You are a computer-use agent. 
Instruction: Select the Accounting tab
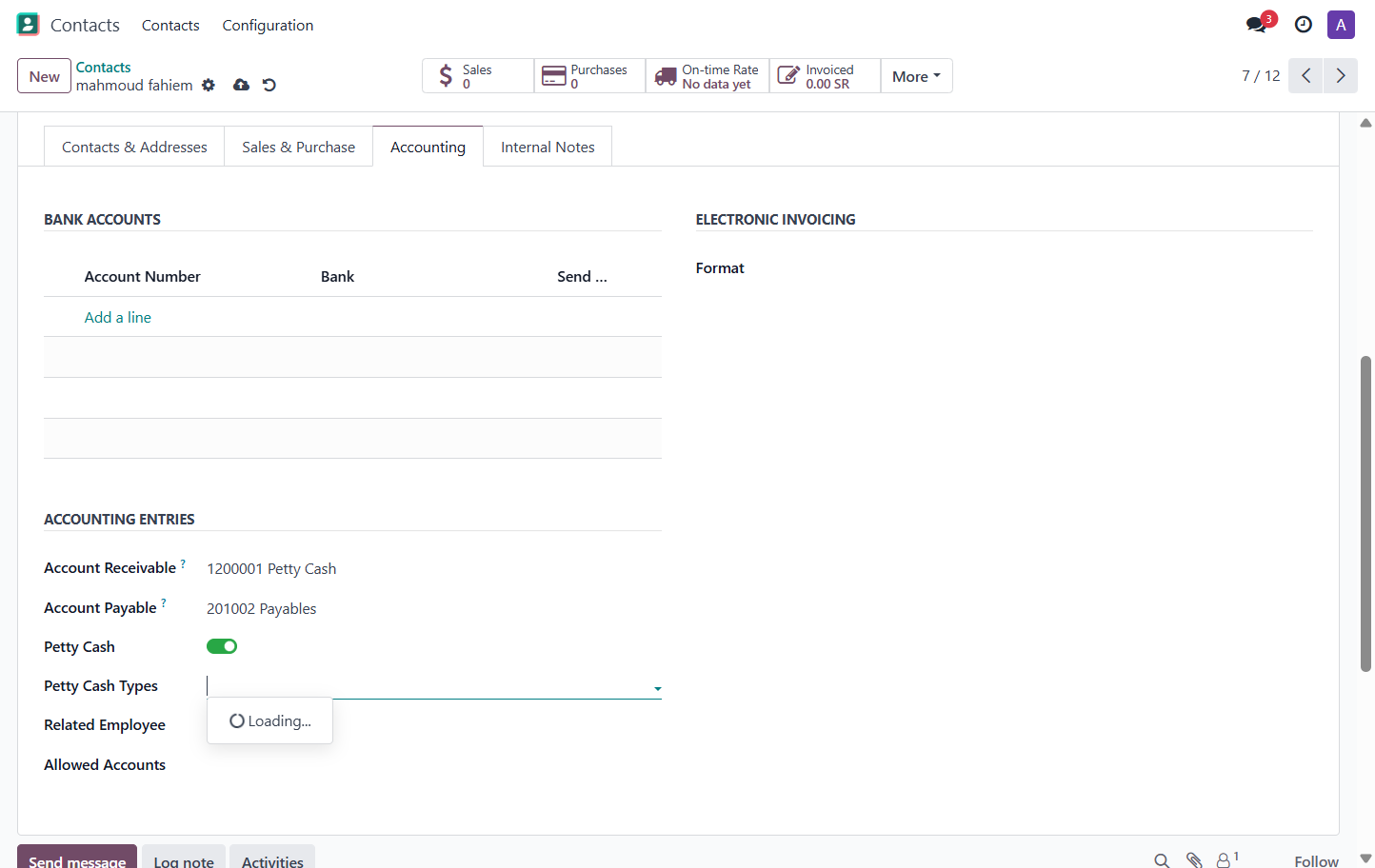(x=428, y=147)
